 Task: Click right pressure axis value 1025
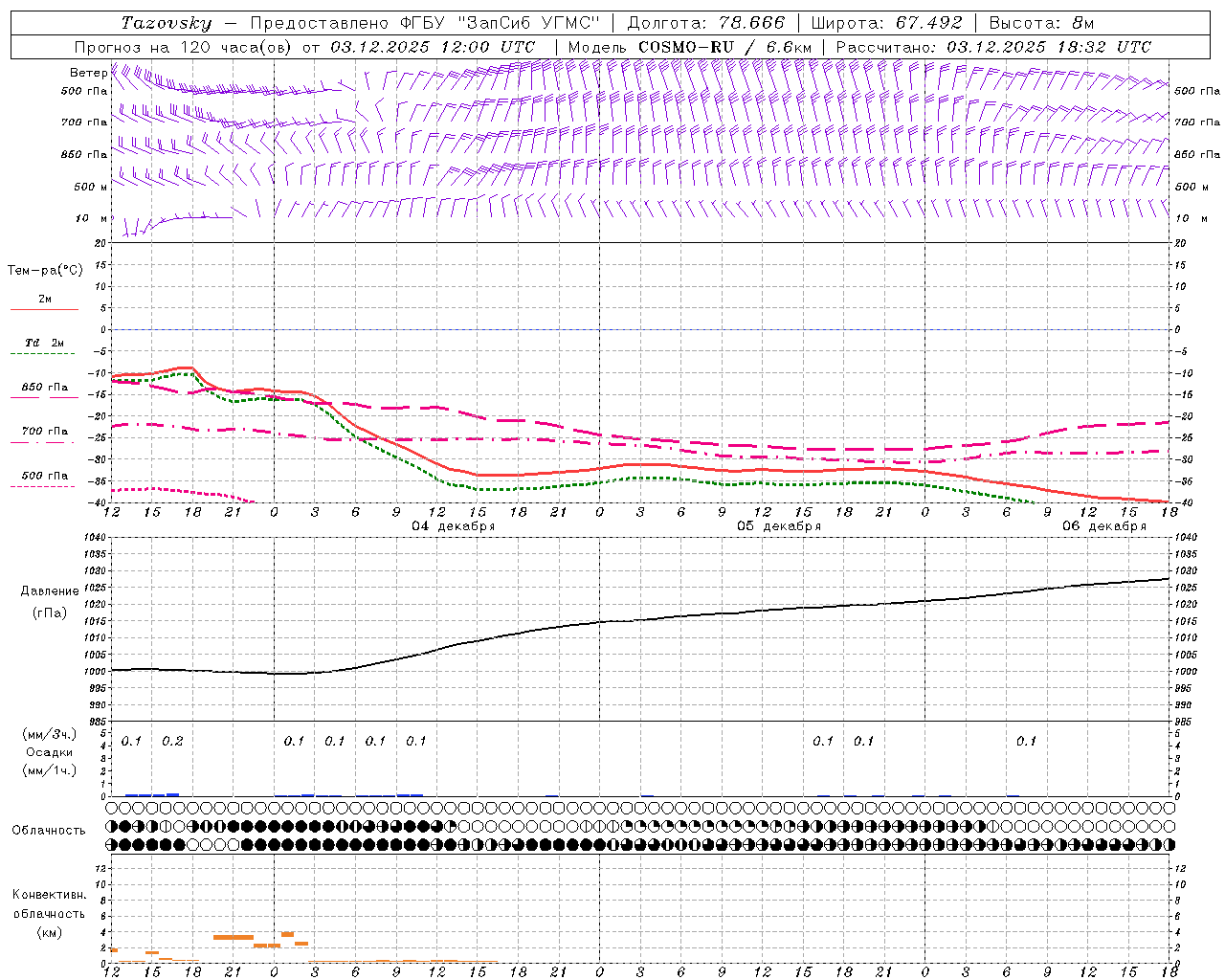click(x=1186, y=588)
